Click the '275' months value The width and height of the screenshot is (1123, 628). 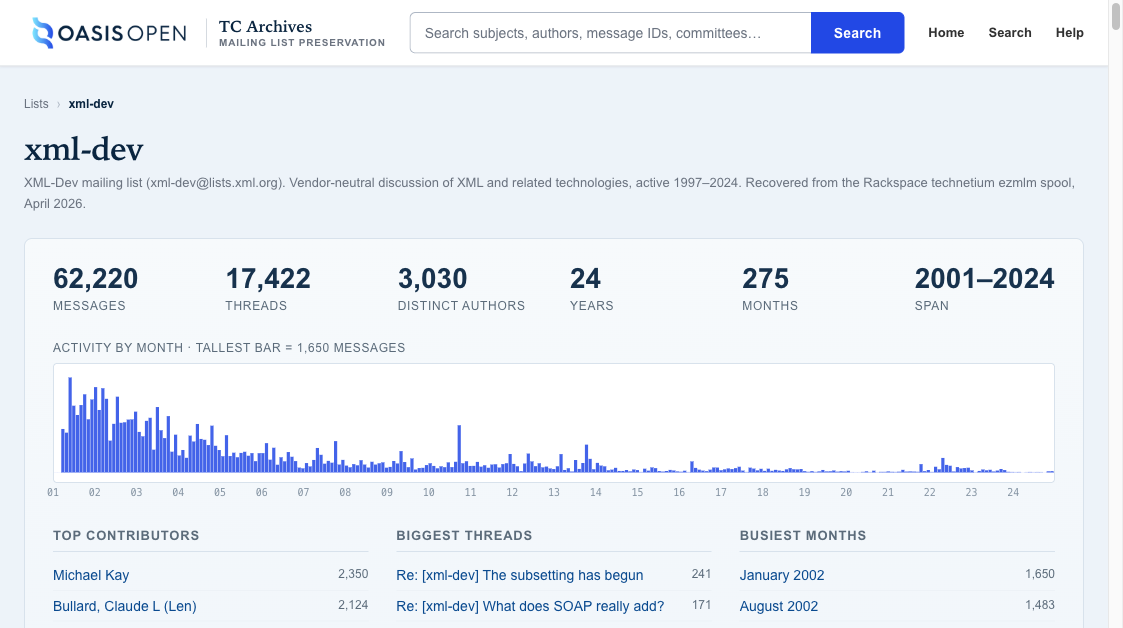point(766,279)
